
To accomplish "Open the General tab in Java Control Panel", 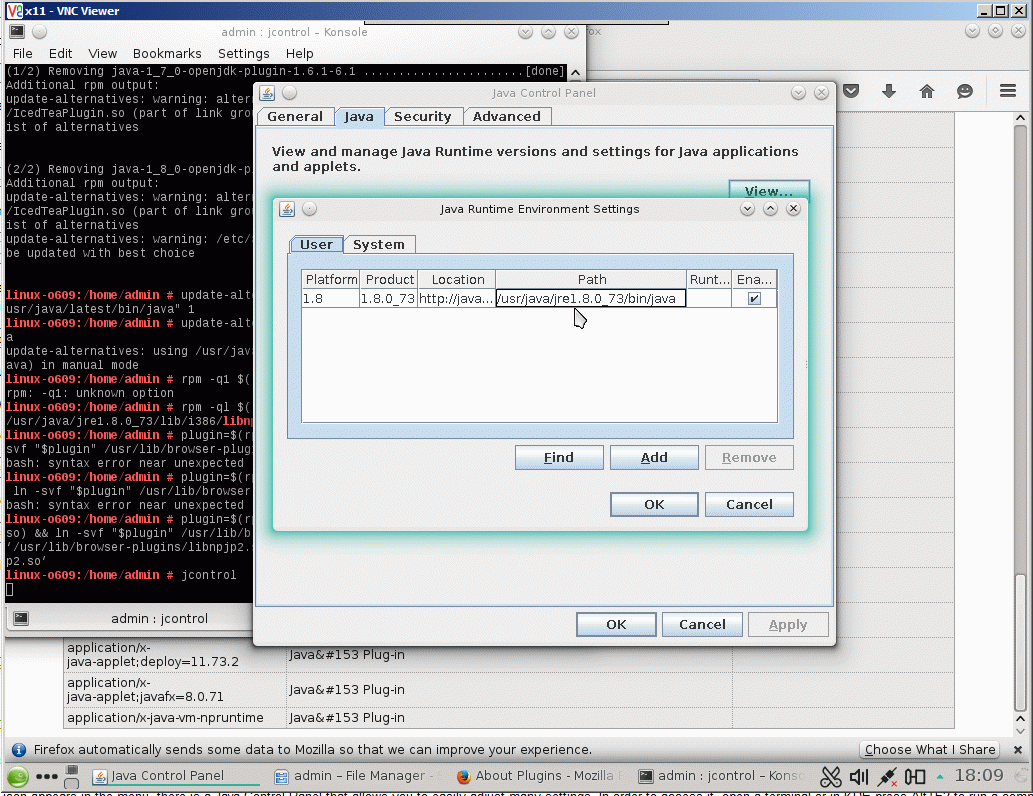I will 295,117.
